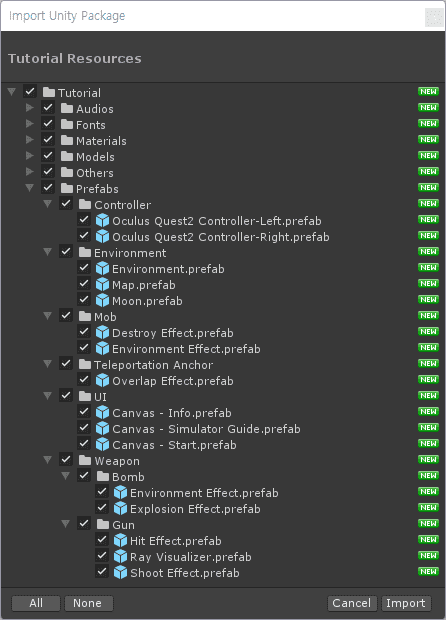Click the Explosion Effect.prefab cube icon
The image size is (446, 620).
(120, 508)
